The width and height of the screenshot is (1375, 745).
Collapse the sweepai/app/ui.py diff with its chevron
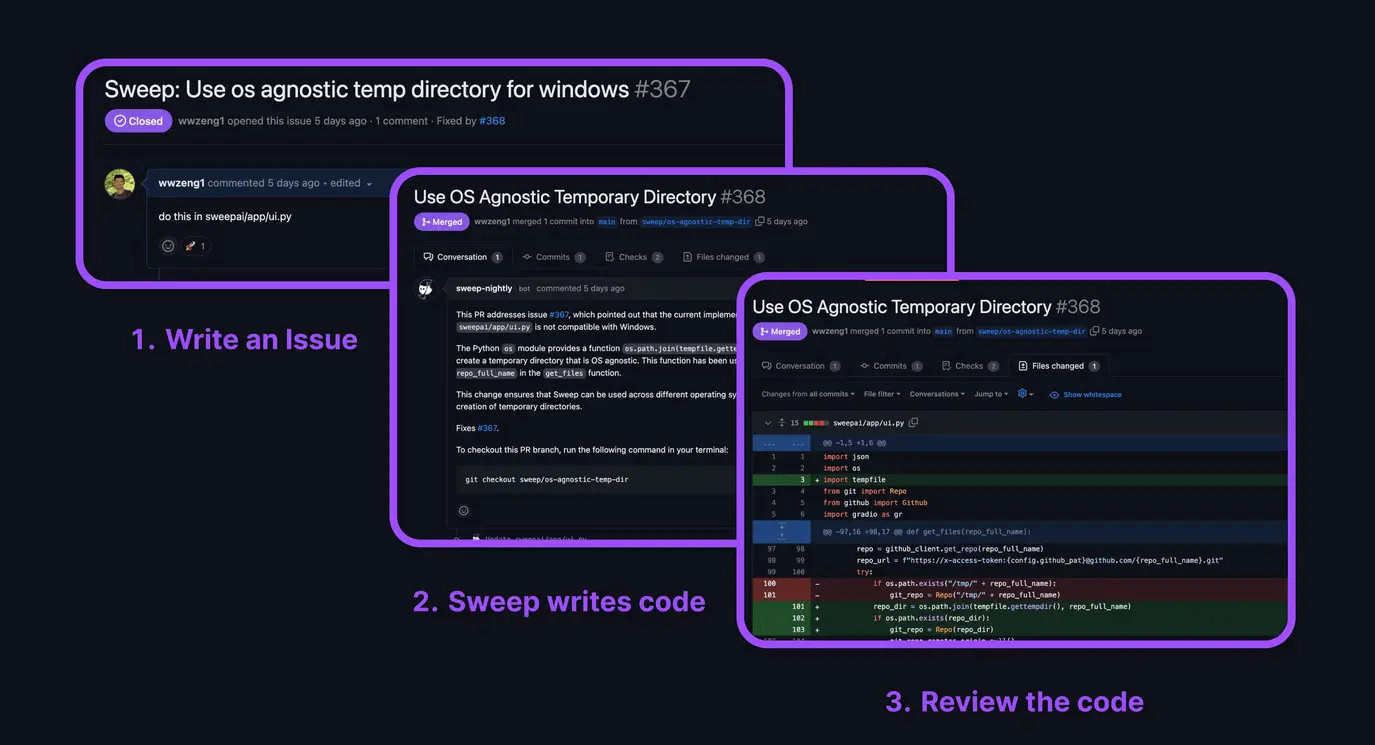(x=767, y=423)
